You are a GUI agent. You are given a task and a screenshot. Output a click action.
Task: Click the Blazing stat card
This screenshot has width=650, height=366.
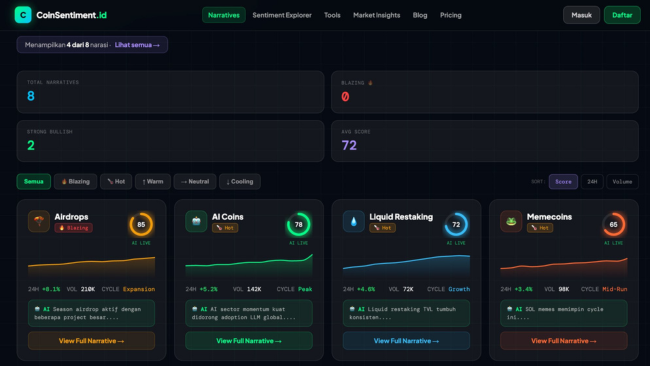pos(485,92)
